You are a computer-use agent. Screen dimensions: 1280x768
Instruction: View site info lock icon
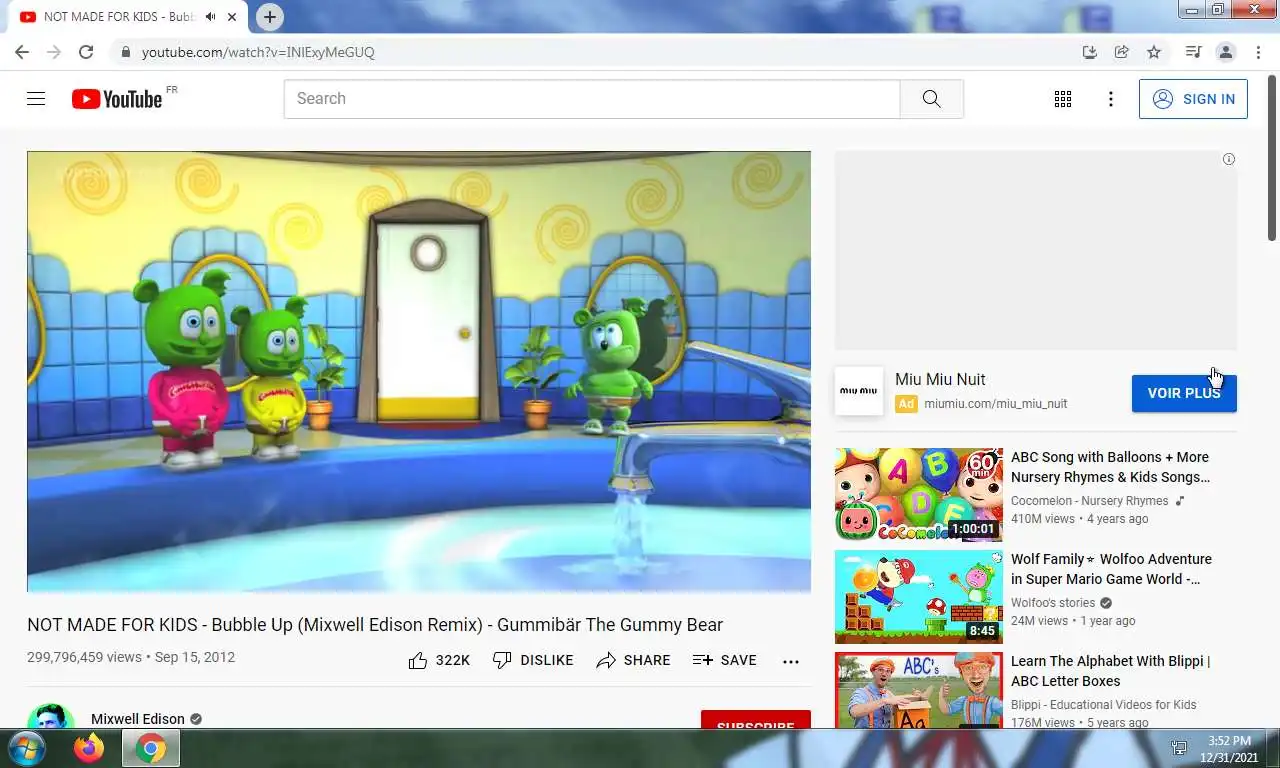(x=125, y=52)
